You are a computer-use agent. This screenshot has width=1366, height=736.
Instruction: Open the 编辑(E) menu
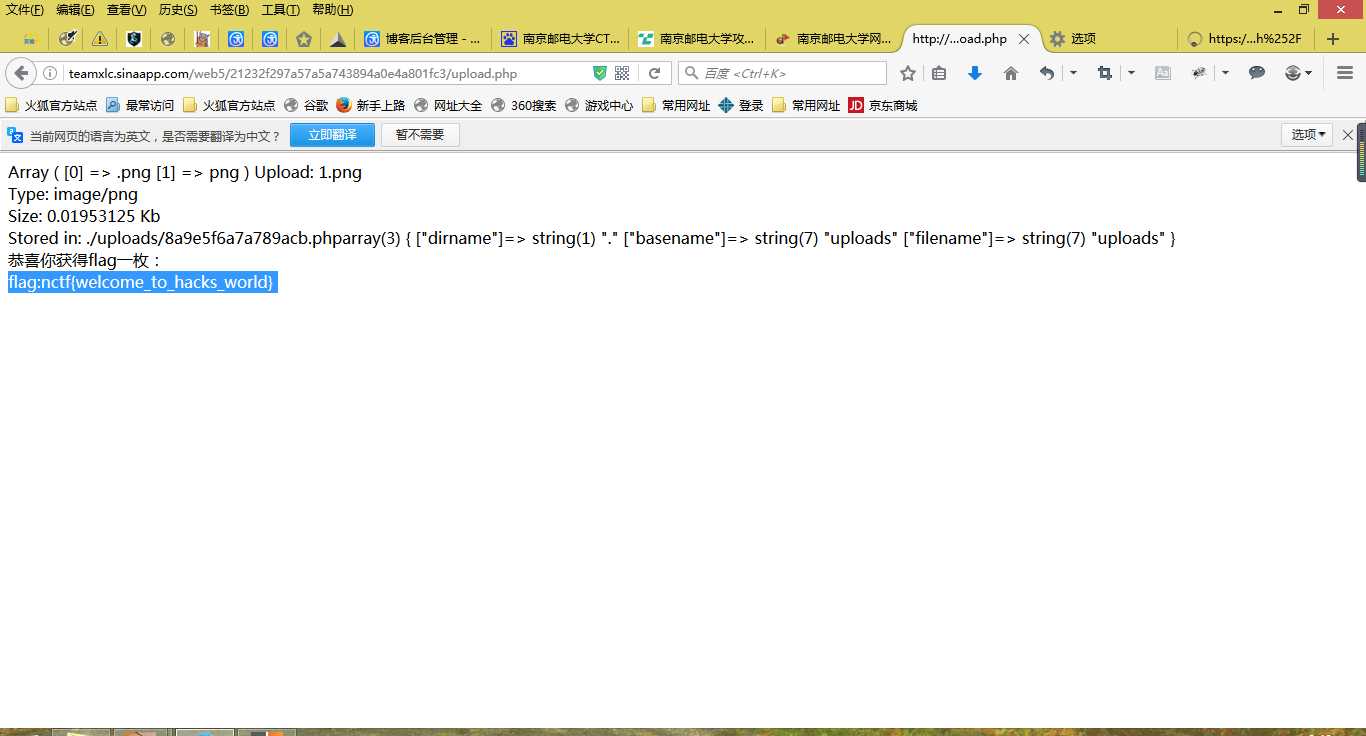point(75,10)
